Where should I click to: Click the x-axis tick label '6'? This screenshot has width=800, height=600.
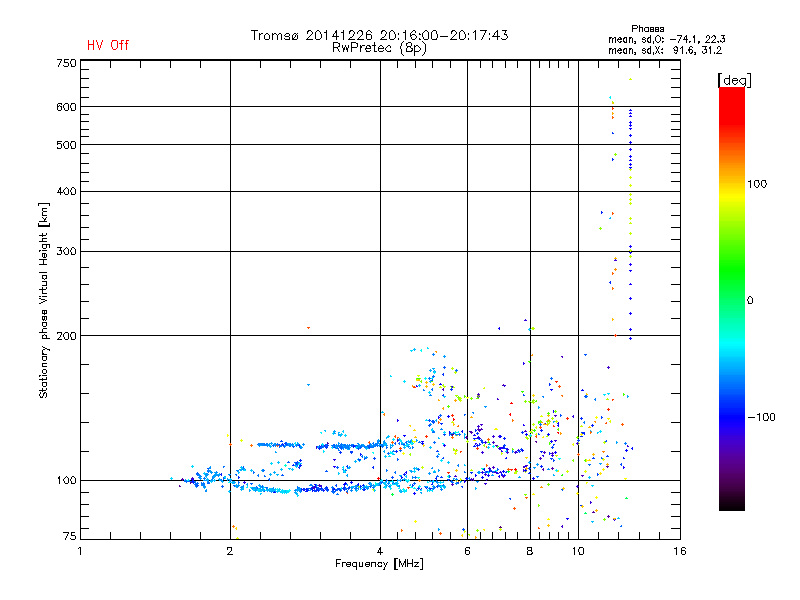467,551
